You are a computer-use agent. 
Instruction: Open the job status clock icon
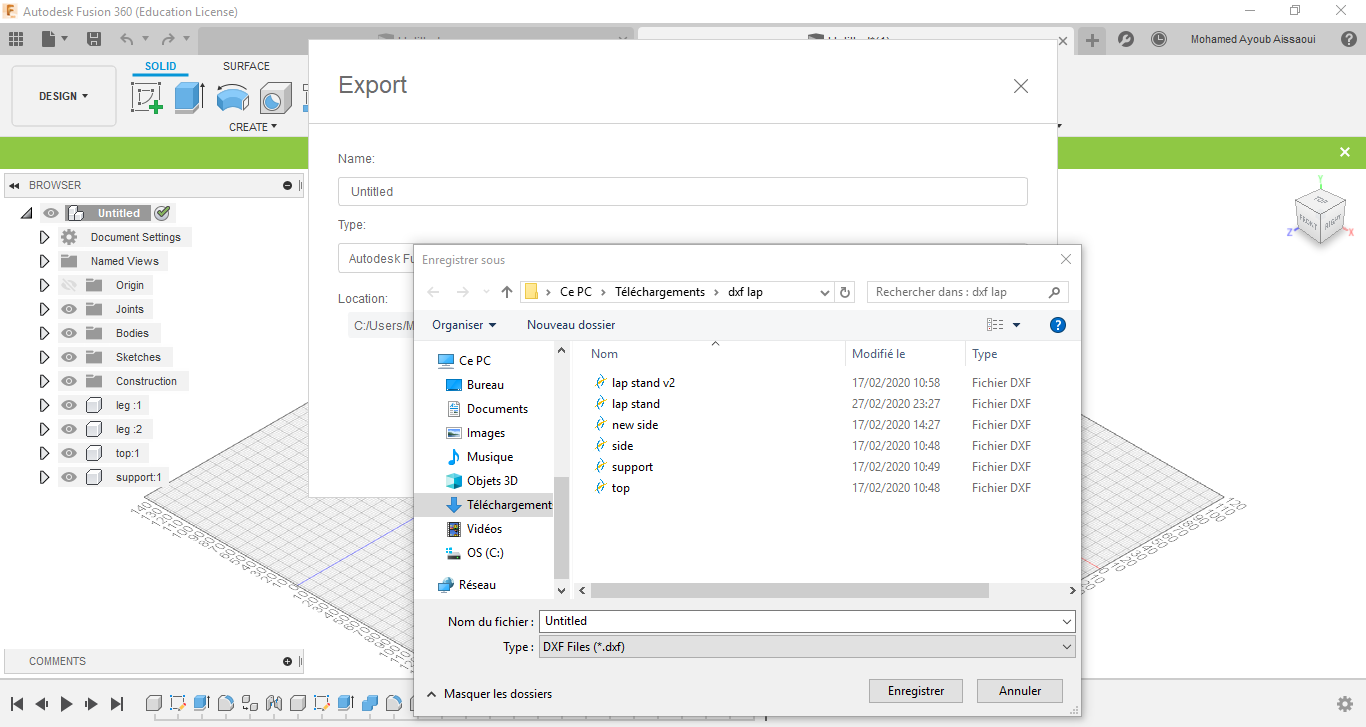[1158, 39]
